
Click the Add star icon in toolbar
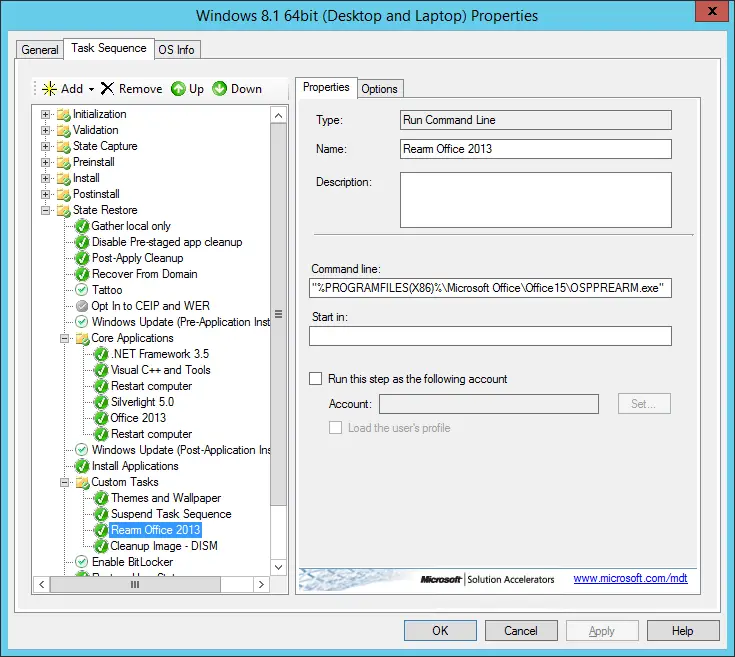(x=49, y=89)
